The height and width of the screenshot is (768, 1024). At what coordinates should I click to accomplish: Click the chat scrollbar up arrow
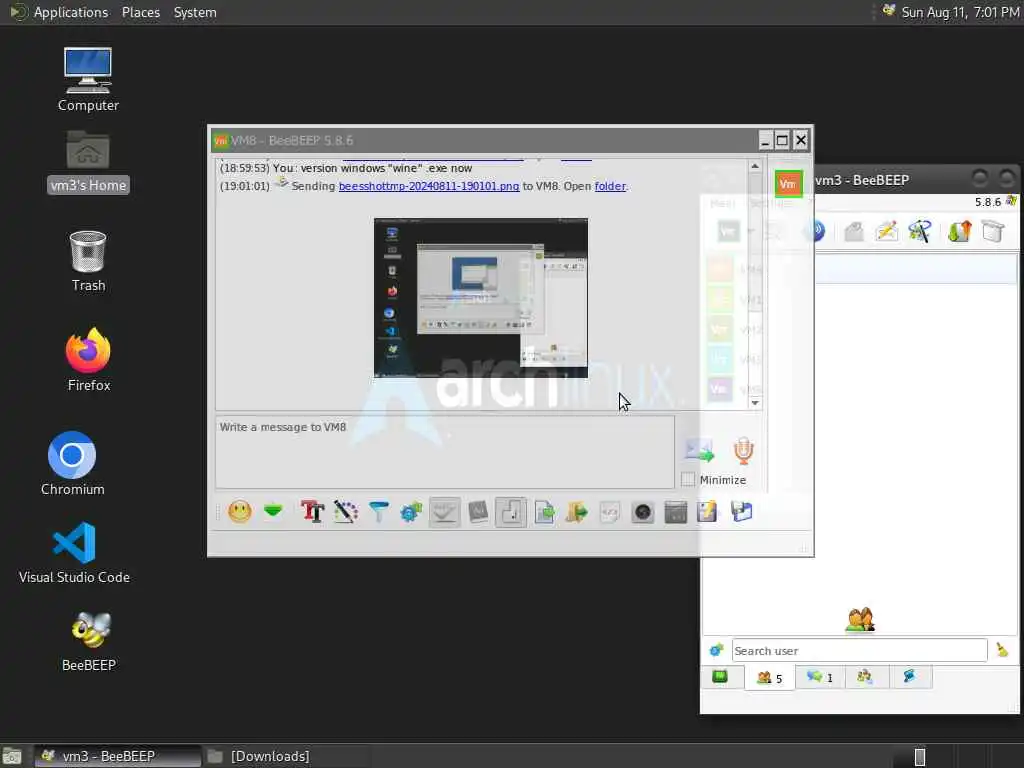tap(755, 166)
